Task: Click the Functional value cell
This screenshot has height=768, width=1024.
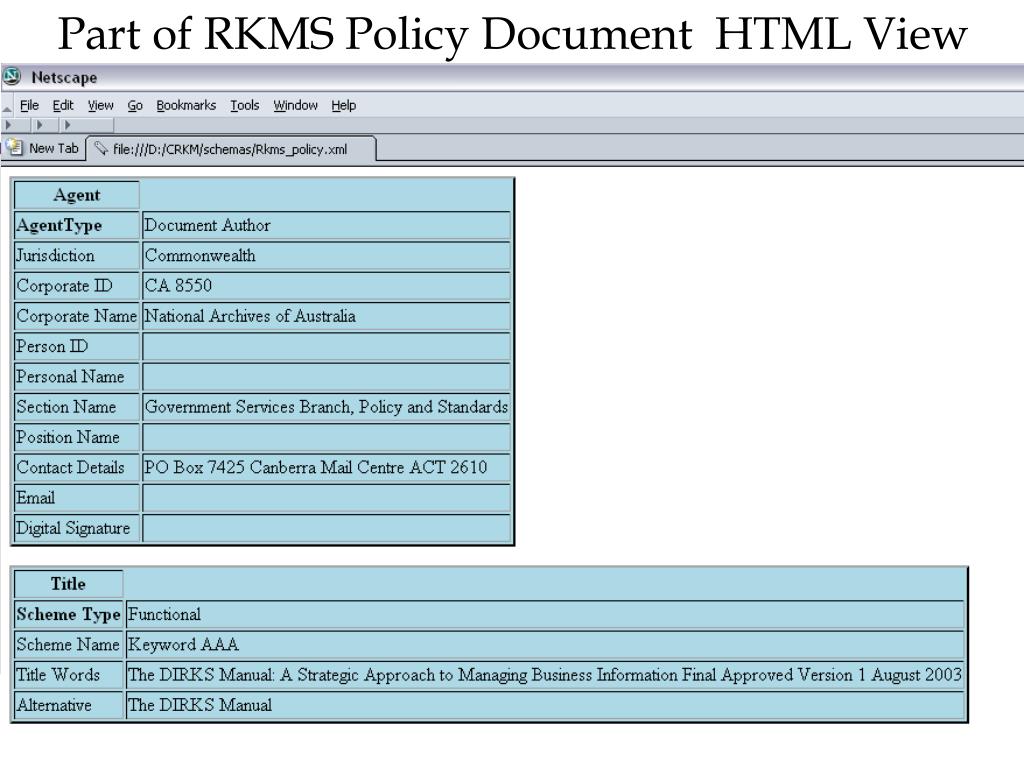Action: pos(545,614)
